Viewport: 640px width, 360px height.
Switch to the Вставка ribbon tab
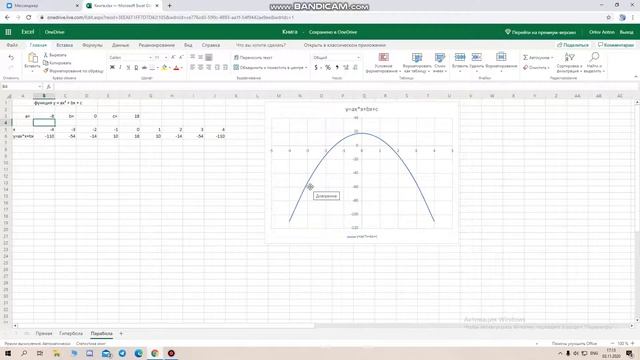point(64,45)
